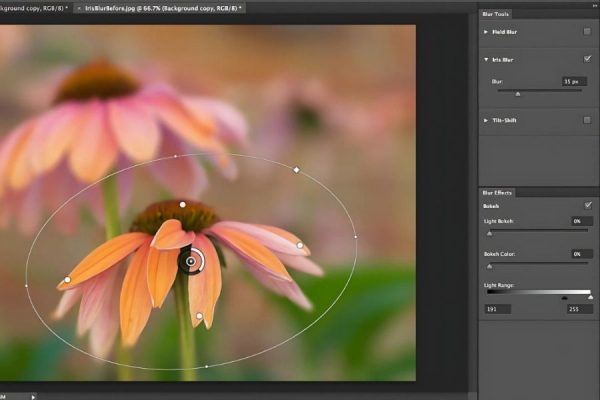This screenshot has width=600, height=400.
Task: Expand the Tilt-Shift section
Action: point(486,120)
